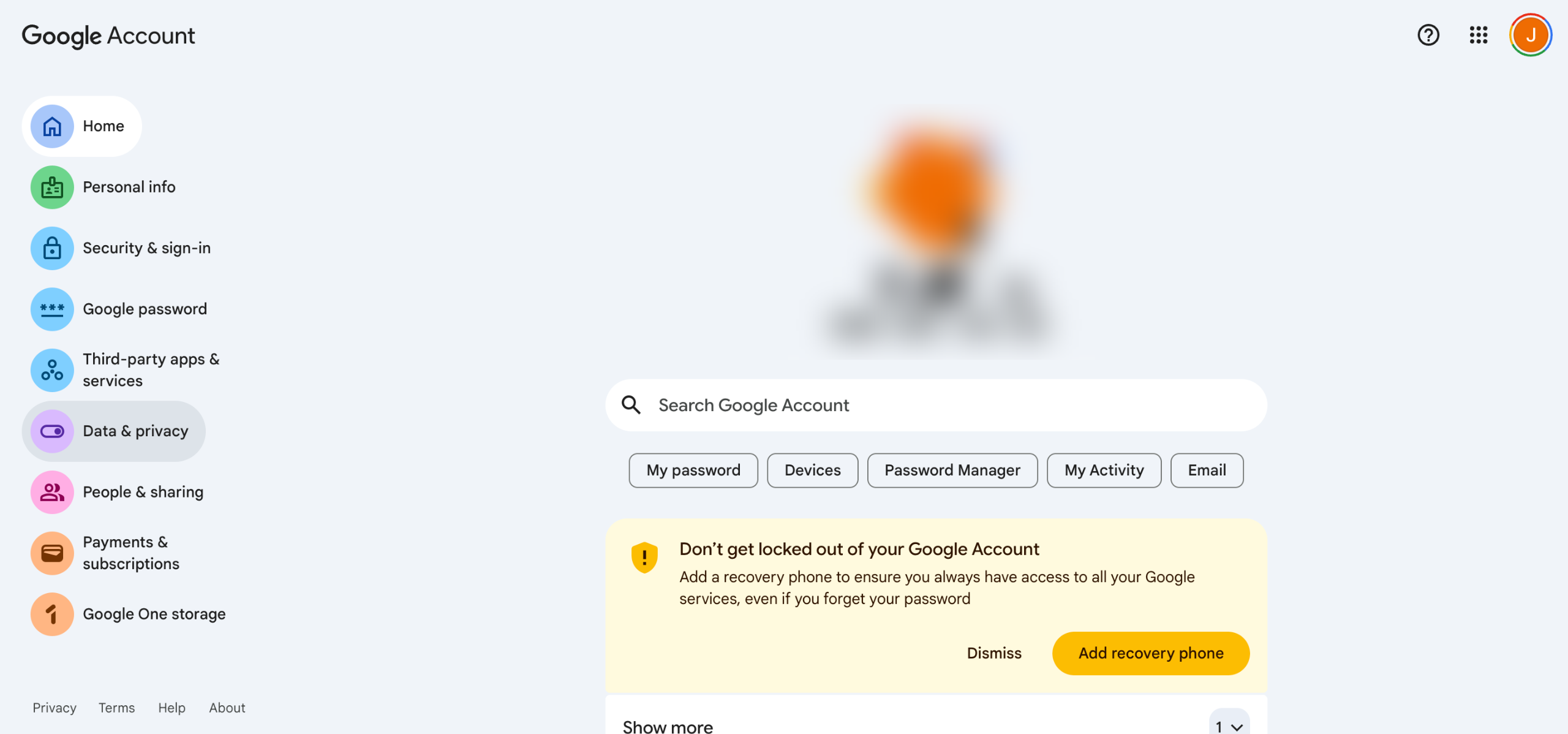This screenshot has height=734, width=1568.
Task: Click the account avatar in the header
Action: coord(1530,36)
